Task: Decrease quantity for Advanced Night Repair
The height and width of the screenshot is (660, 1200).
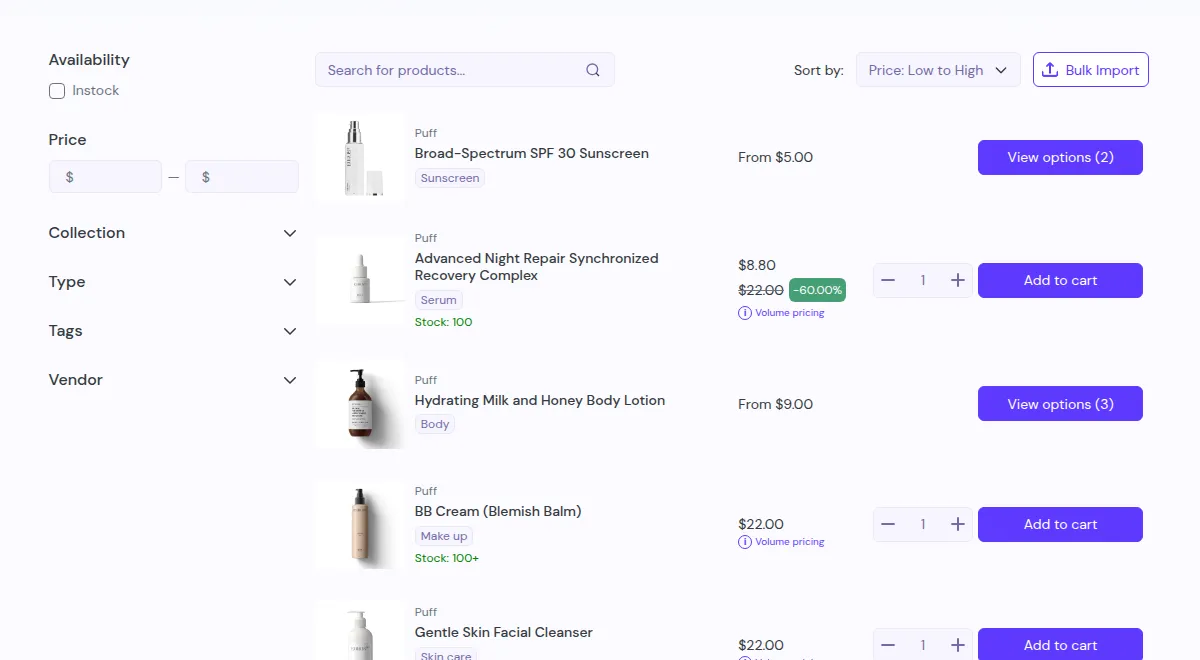Action: click(888, 280)
